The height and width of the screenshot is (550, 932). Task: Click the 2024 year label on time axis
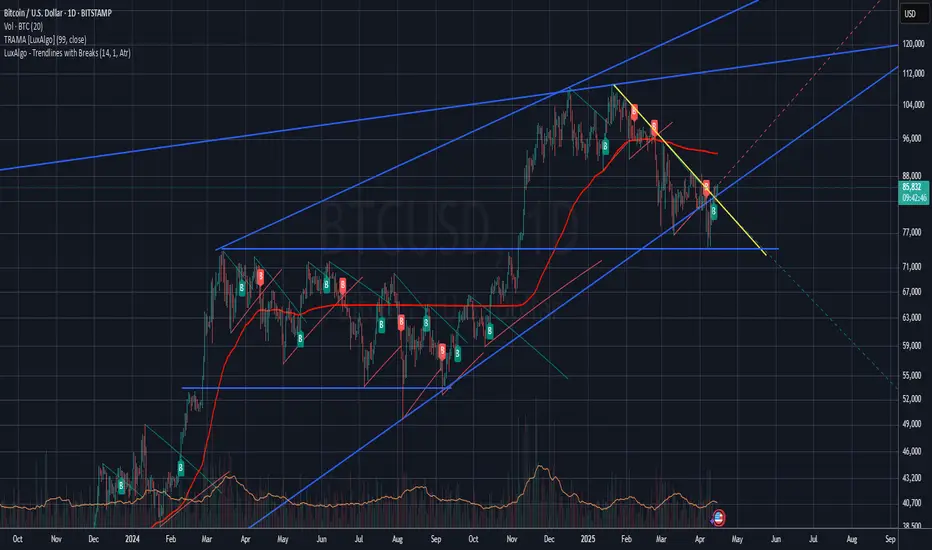coord(133,539)
